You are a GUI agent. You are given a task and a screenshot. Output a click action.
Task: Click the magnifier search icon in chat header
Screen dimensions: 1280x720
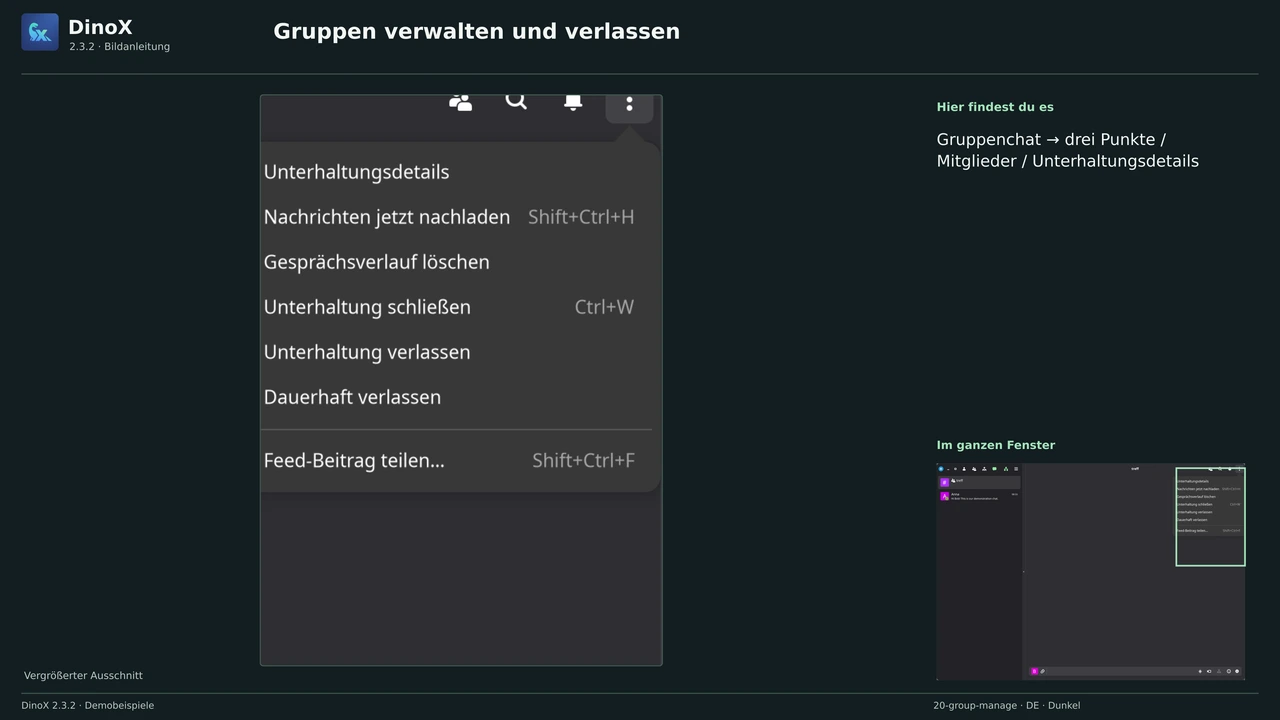pos(516,101)
